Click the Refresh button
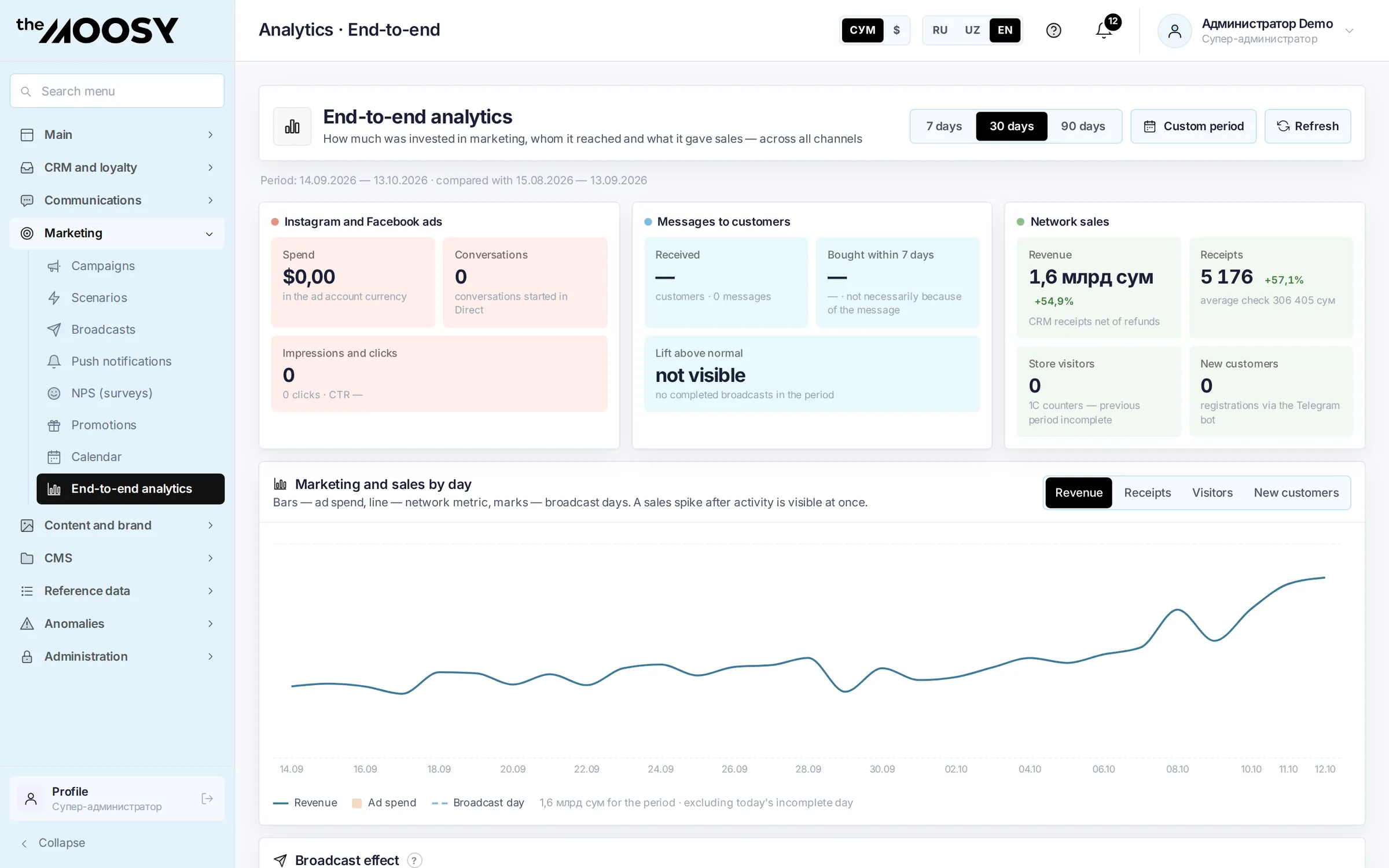 [x=1307, y=126]
